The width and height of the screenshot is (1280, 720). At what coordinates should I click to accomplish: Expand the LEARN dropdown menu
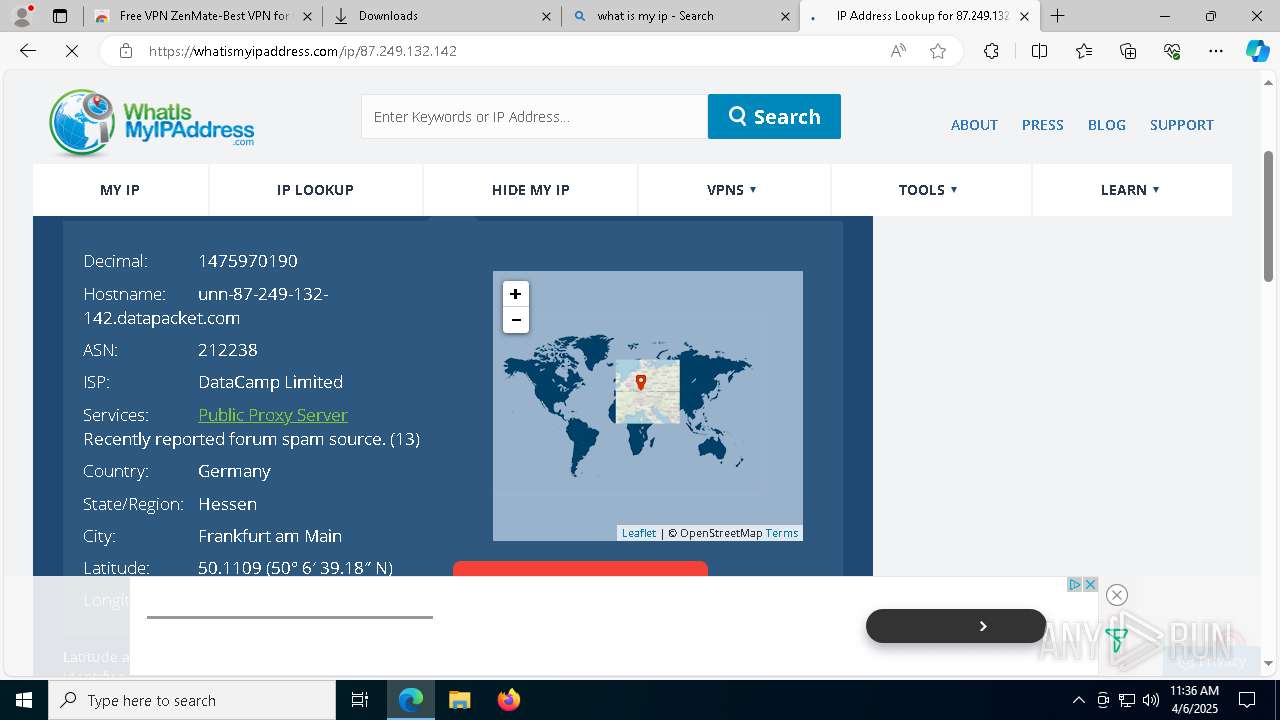point(1130,190)
